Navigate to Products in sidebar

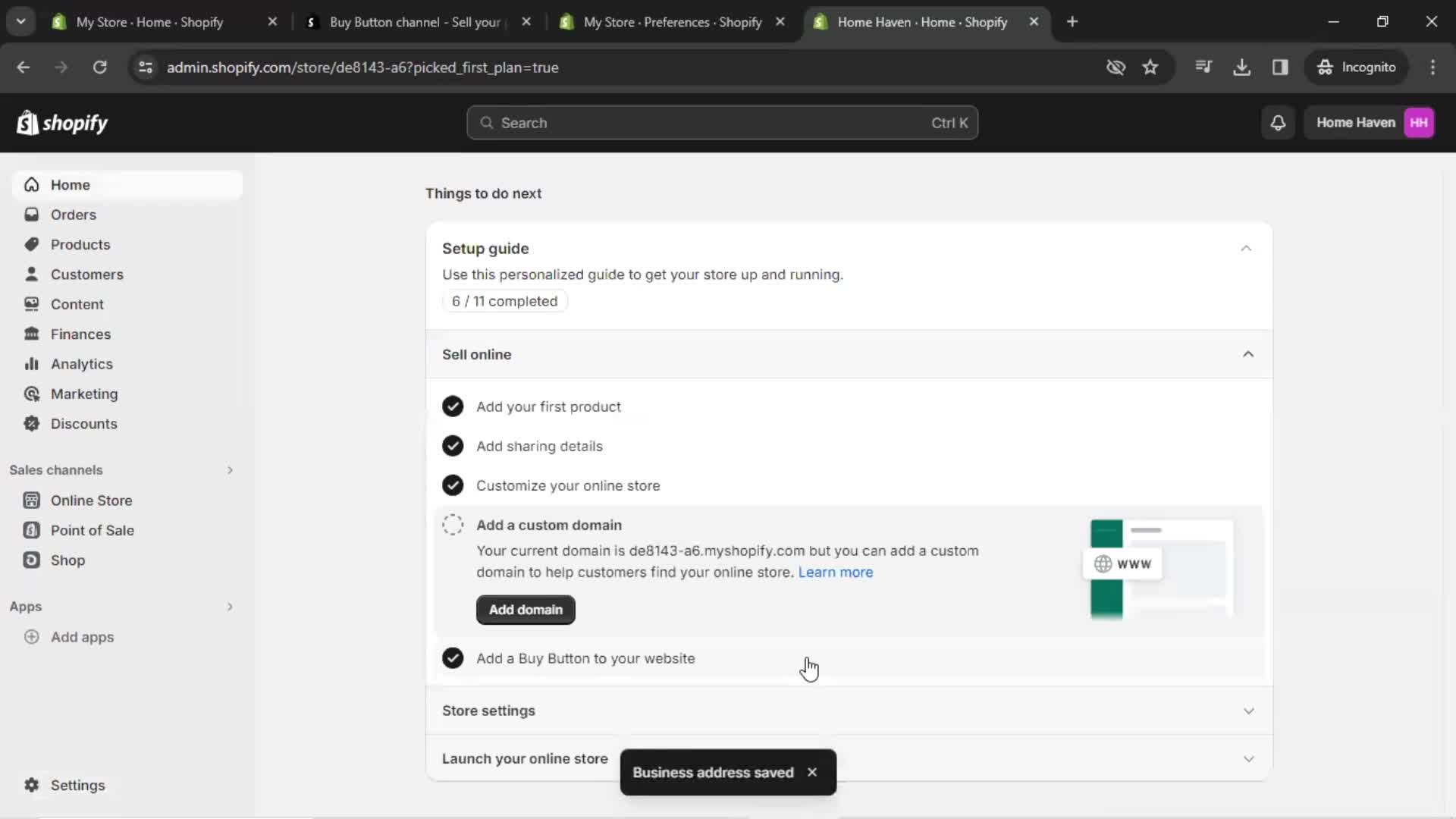[x=80, y=244]
